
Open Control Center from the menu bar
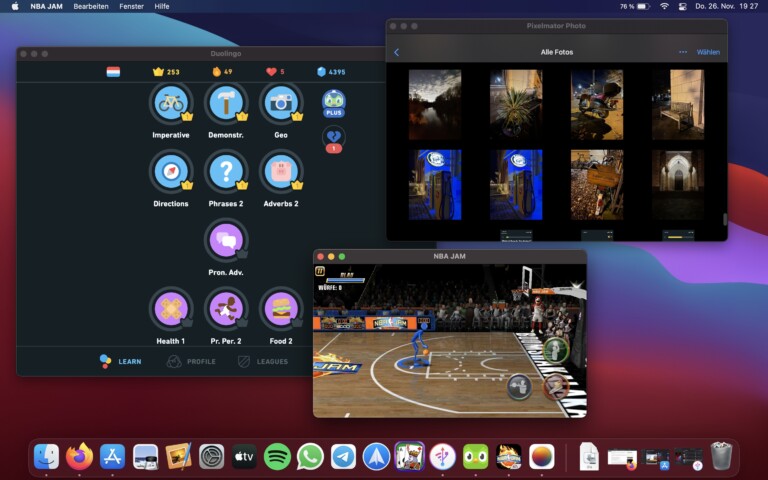(682, 6)
